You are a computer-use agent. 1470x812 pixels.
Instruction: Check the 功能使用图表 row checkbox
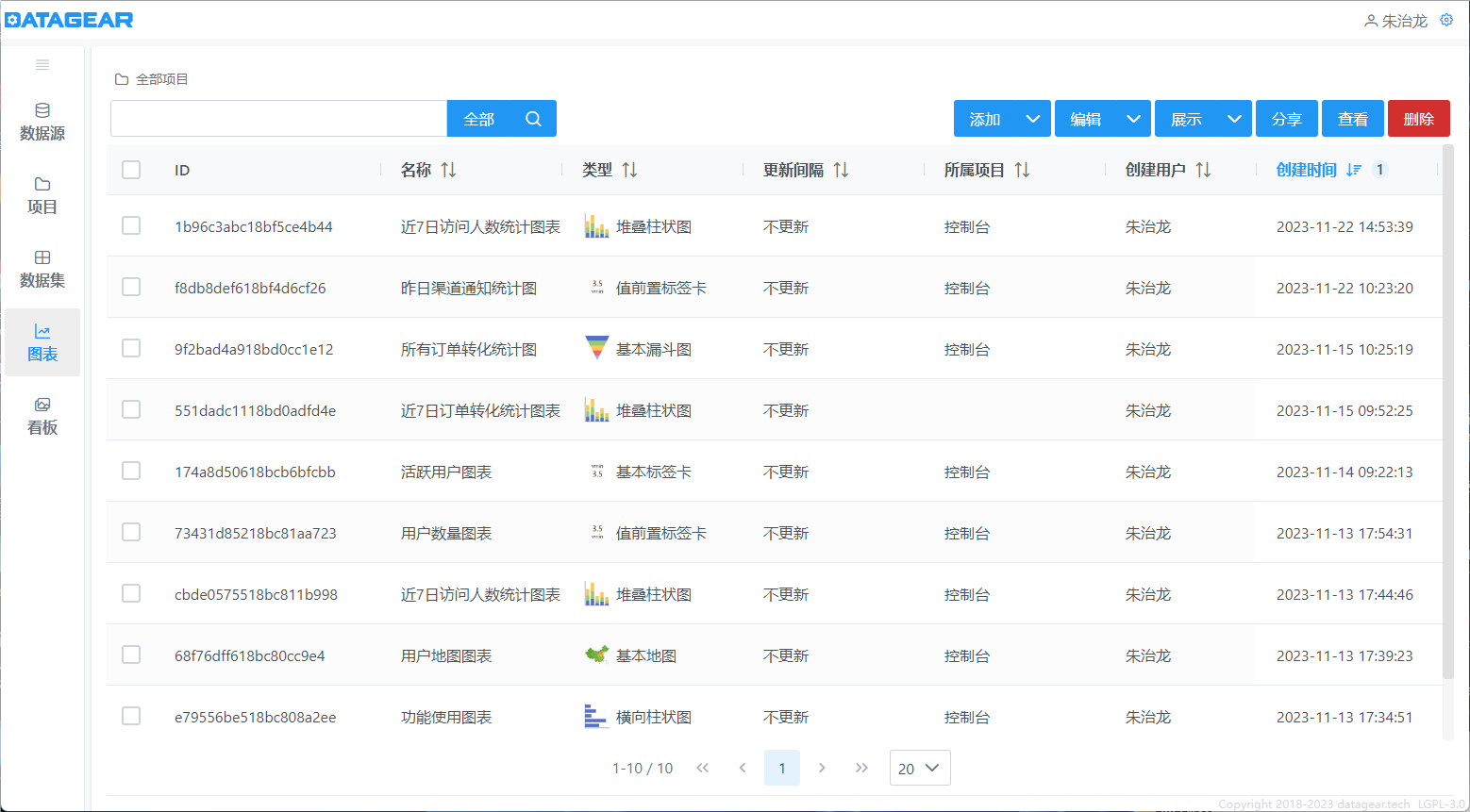[x=131, y=716]
